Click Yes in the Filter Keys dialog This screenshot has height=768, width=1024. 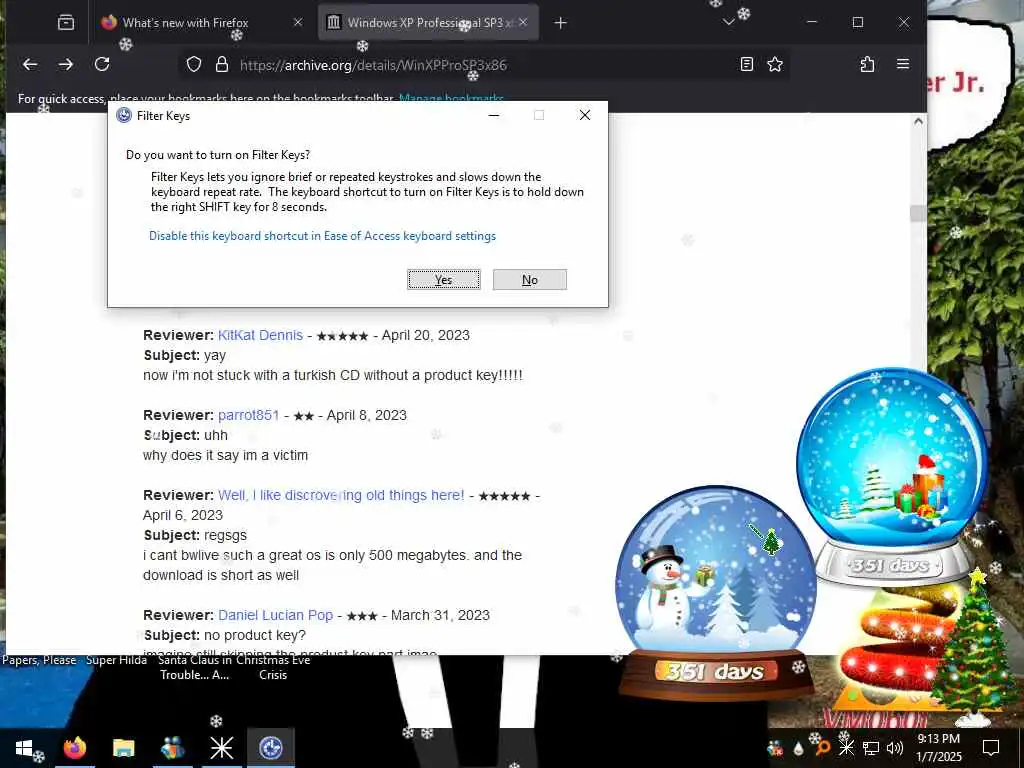click(443, 280)
